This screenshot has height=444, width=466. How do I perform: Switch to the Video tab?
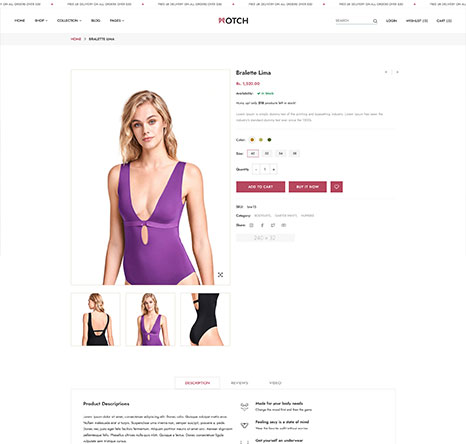point(275,383)
